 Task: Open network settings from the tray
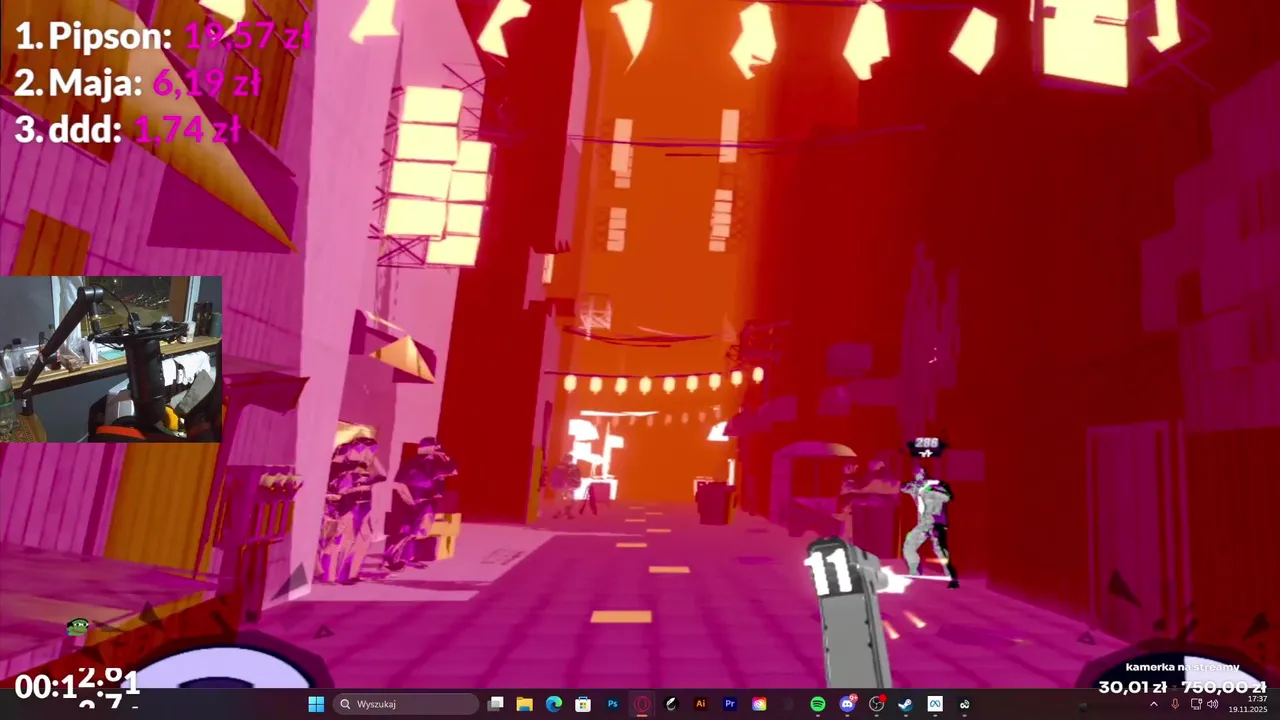pyautogui.click(x=1196, y=704)
